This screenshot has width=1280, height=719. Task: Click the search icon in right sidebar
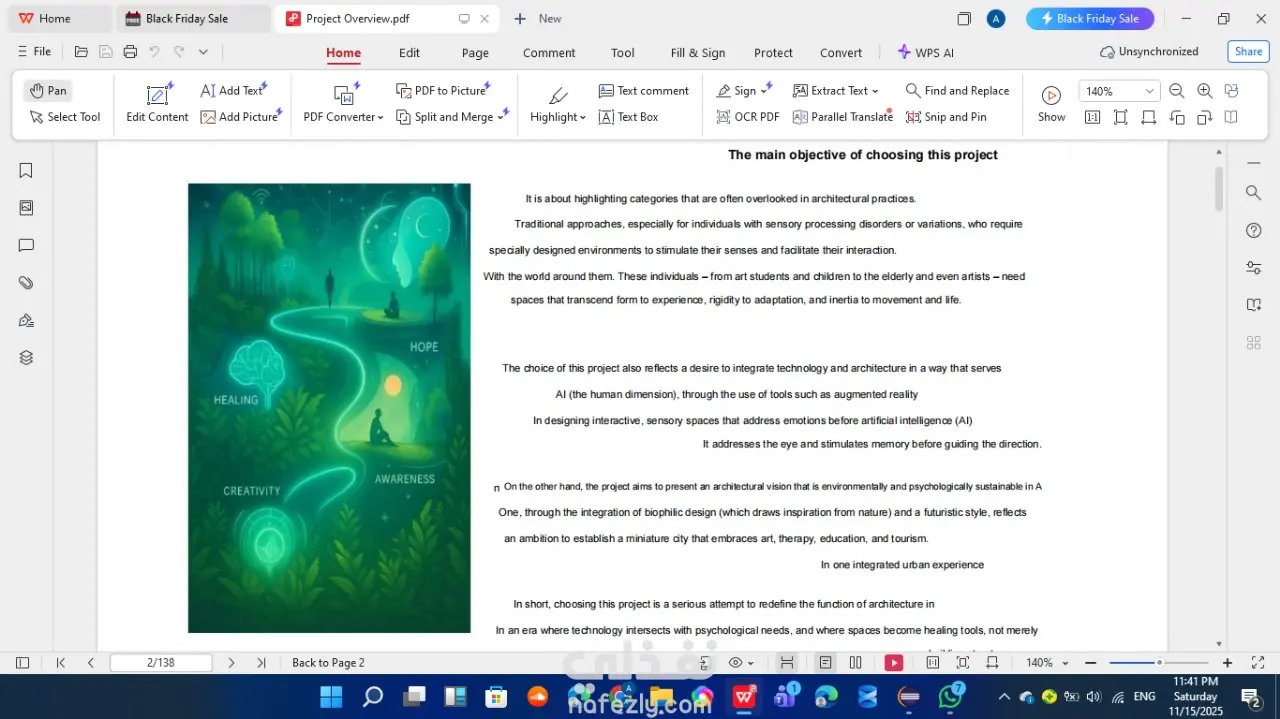1253,192
